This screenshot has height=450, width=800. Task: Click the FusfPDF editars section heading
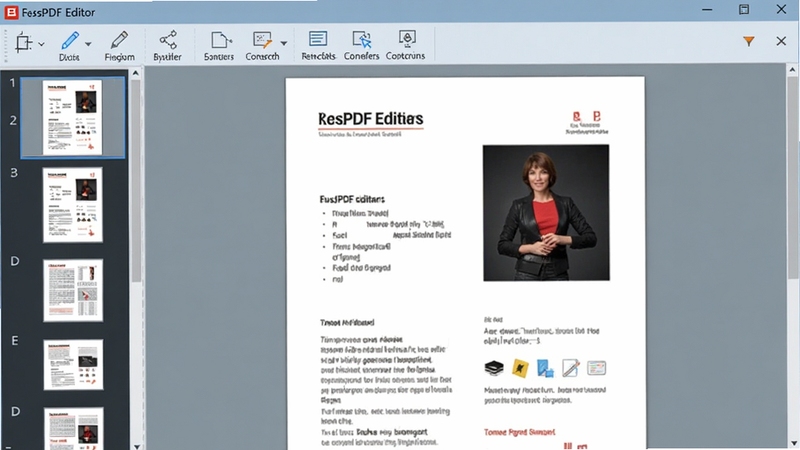[352, 199]
